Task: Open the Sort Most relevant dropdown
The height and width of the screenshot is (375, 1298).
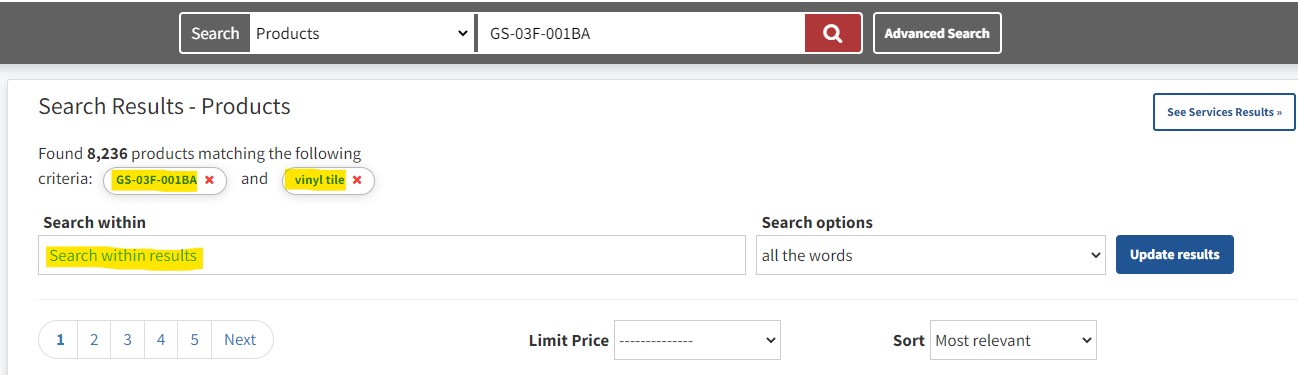Action: coord(1013,340)
